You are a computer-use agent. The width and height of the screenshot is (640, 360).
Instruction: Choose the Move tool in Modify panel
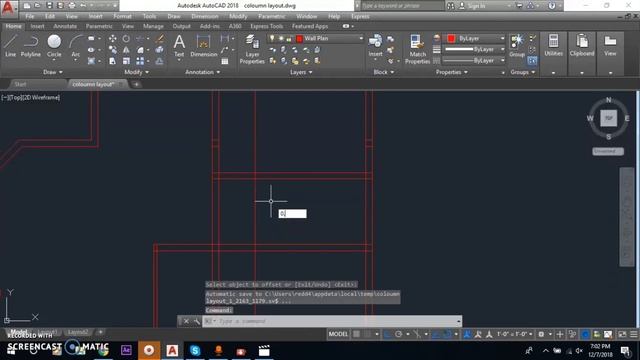(x=112, y=38)
